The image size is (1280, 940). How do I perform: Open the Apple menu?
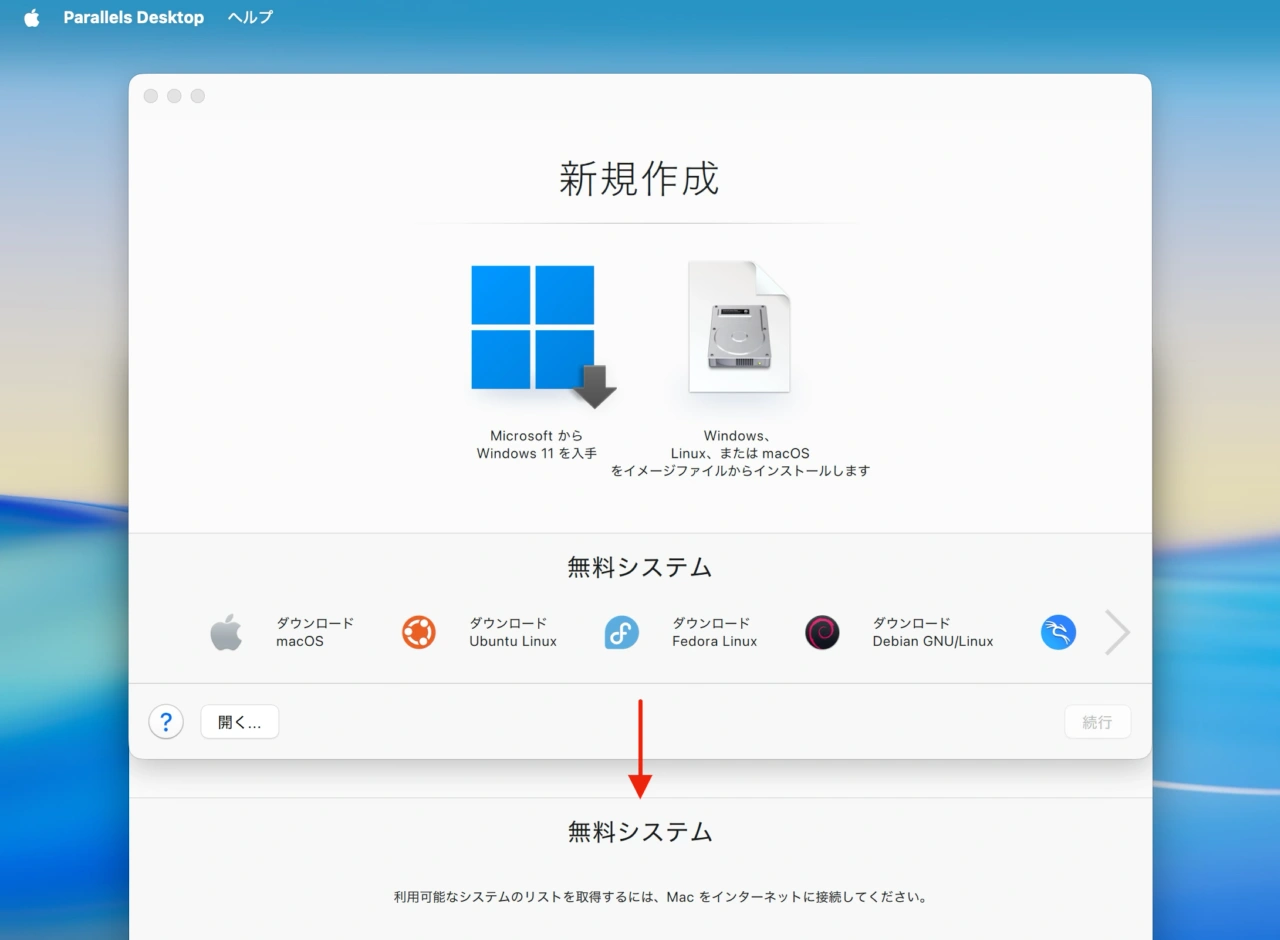coord(31,17)
